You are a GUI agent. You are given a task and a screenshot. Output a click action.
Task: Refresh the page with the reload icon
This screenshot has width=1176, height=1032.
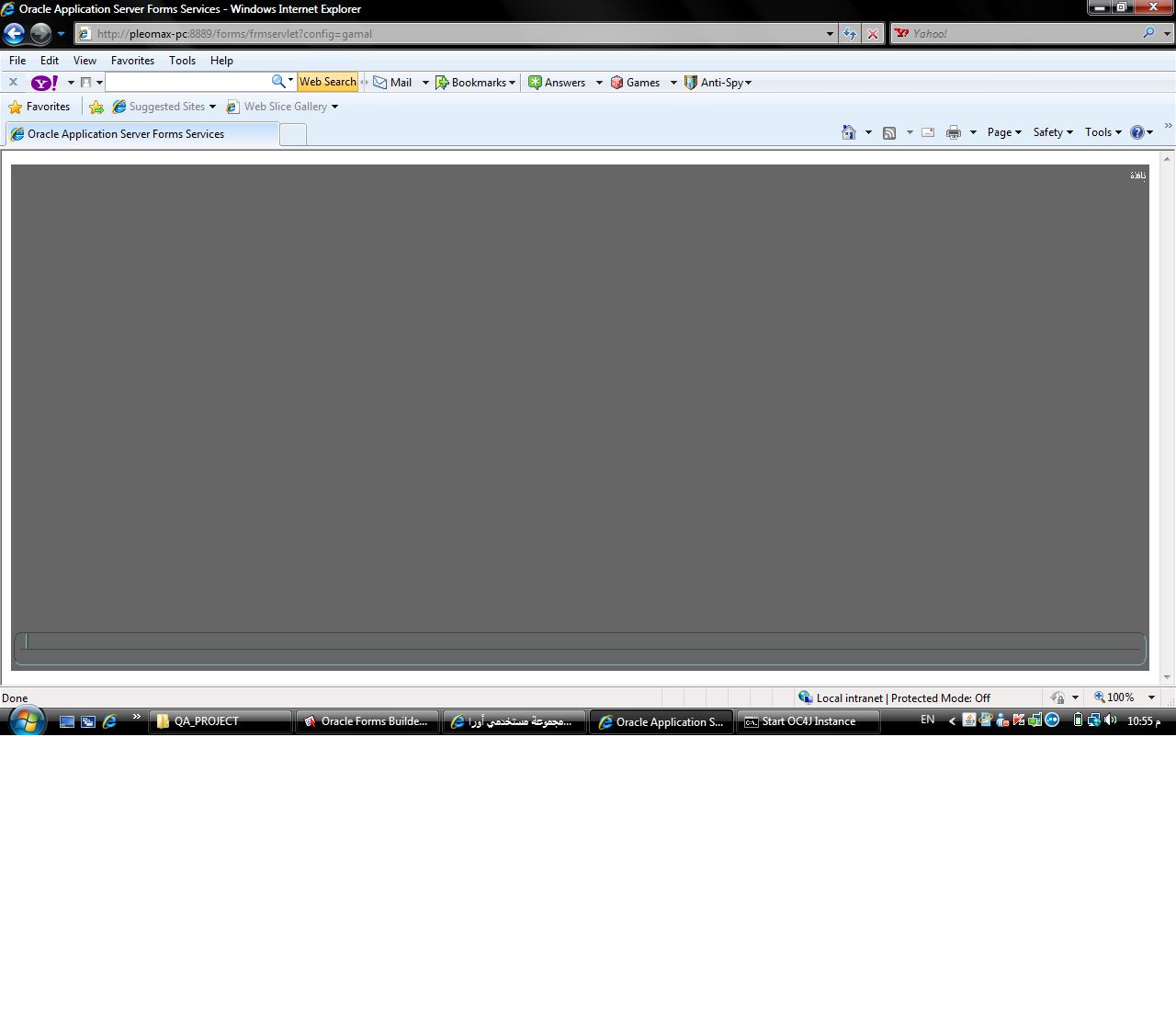(x=850, y=34)
